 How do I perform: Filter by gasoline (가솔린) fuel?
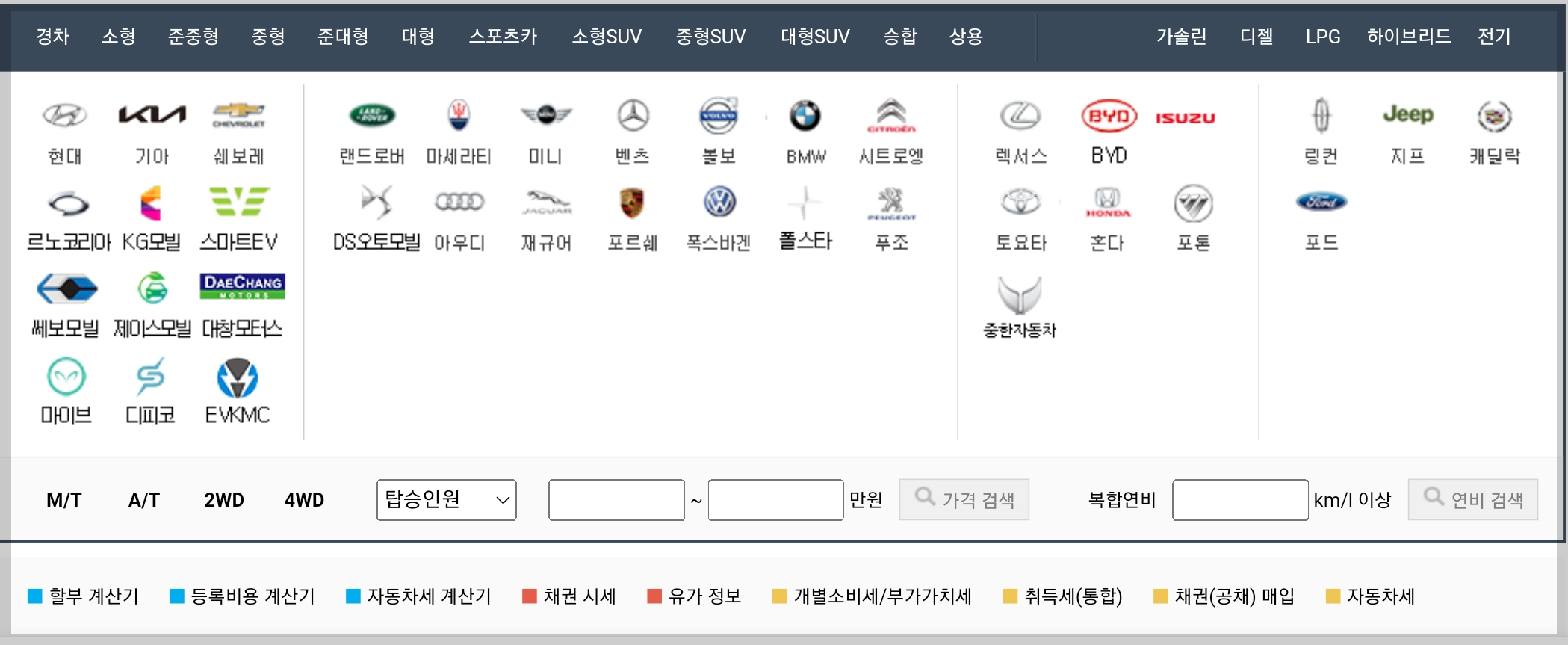tap(1181, 36)
